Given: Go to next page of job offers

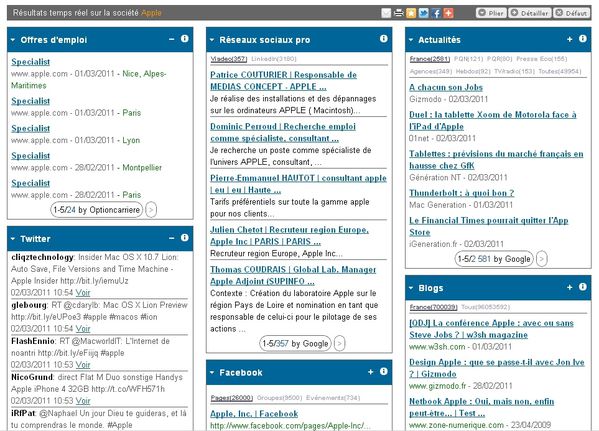Looking at the screenshot, I should [151, 210].
